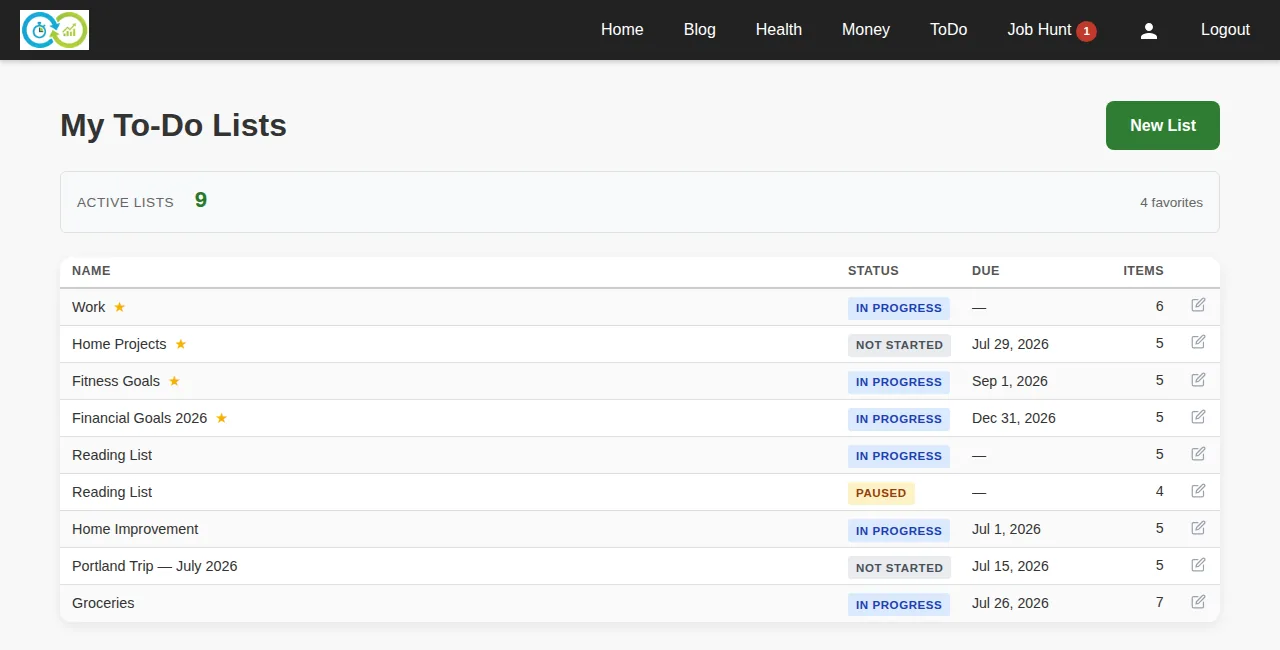
Task: Click the Job Hunt notification badge
Action: tap(1086, 31)
